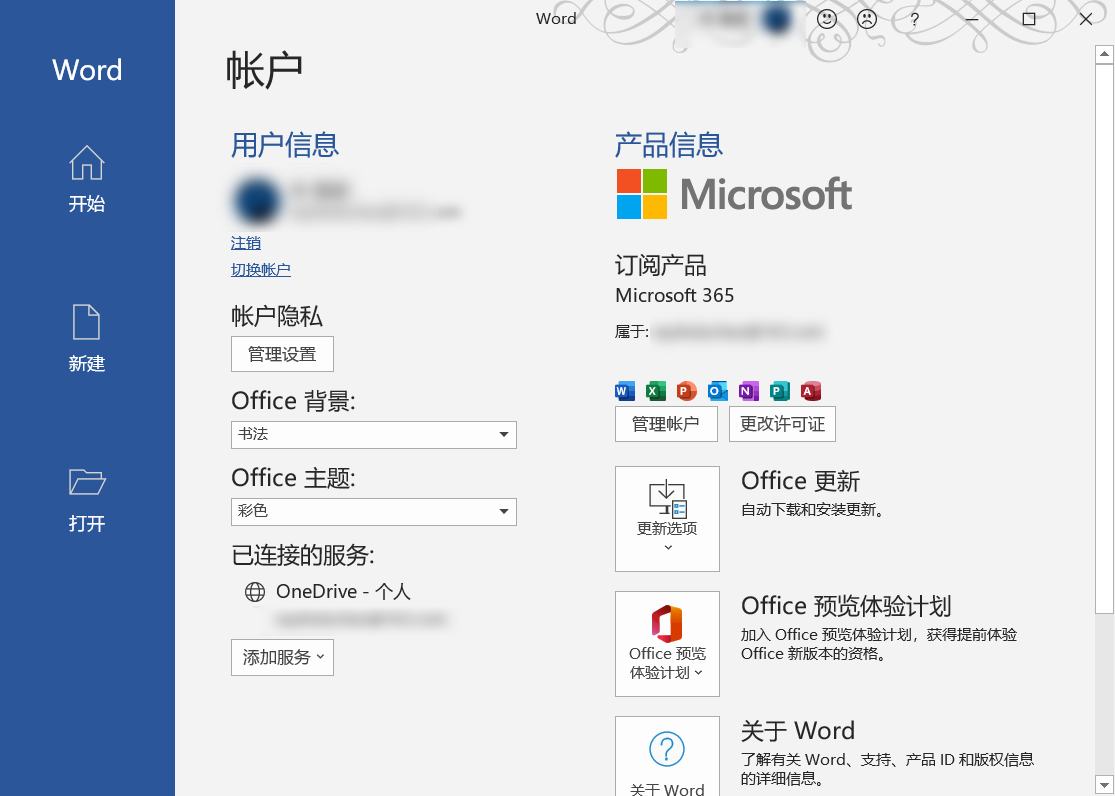The image size is (1115, 796).
Task: Click the Office 更新 heading
Action: pyautogui.click(x=801, y=481)
